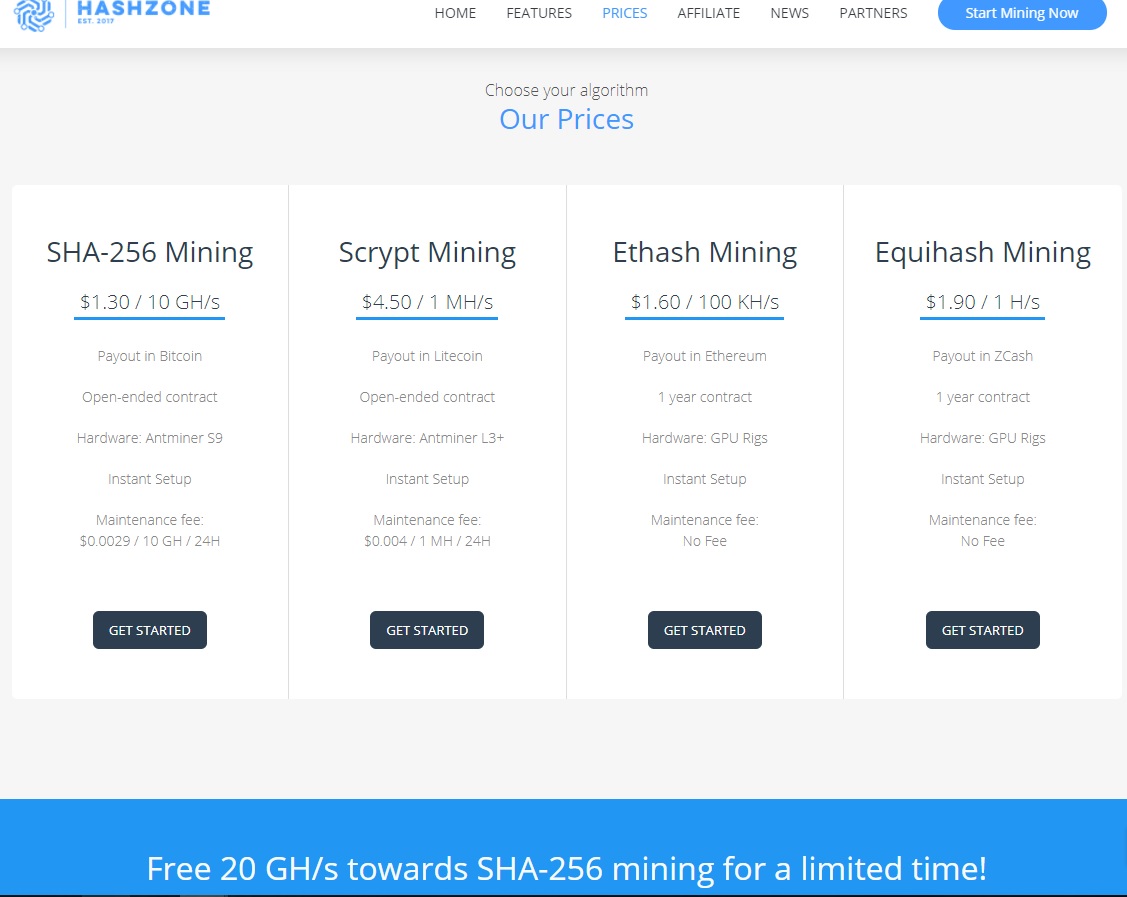This screenshot has width=1127, height=897.
Task: Click the 'Equihash Mining' plan title
Action: (x=983, y=253)
